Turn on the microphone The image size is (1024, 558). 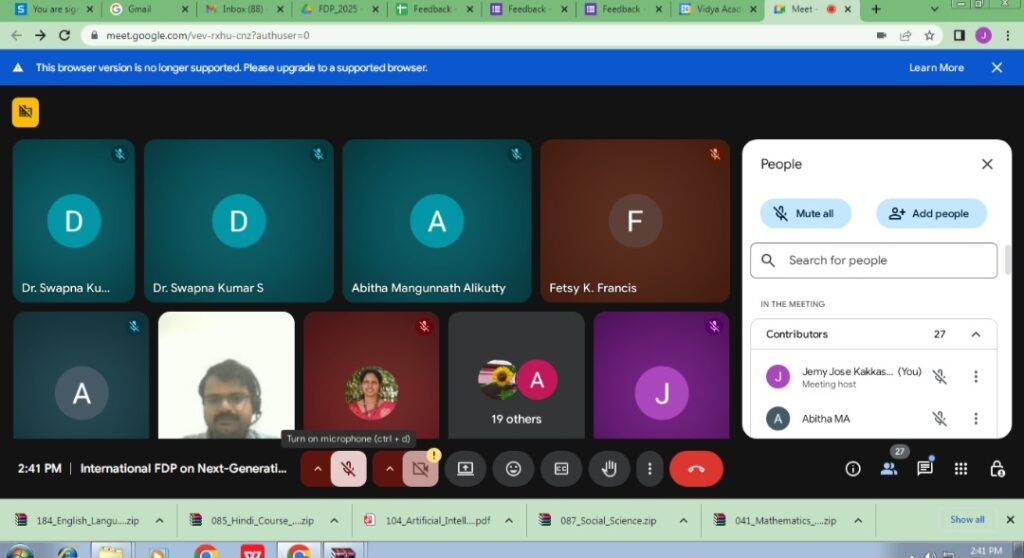(x=348, y=468)
